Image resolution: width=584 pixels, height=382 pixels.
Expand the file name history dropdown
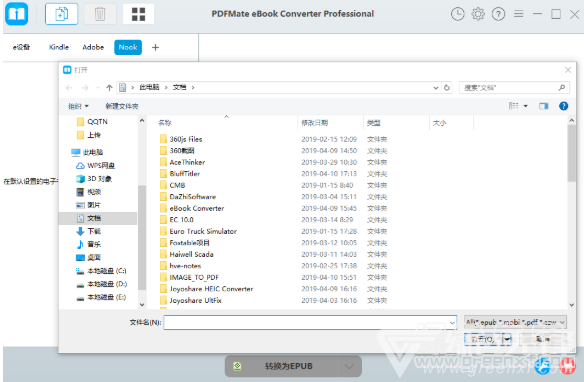coord(452,323)
